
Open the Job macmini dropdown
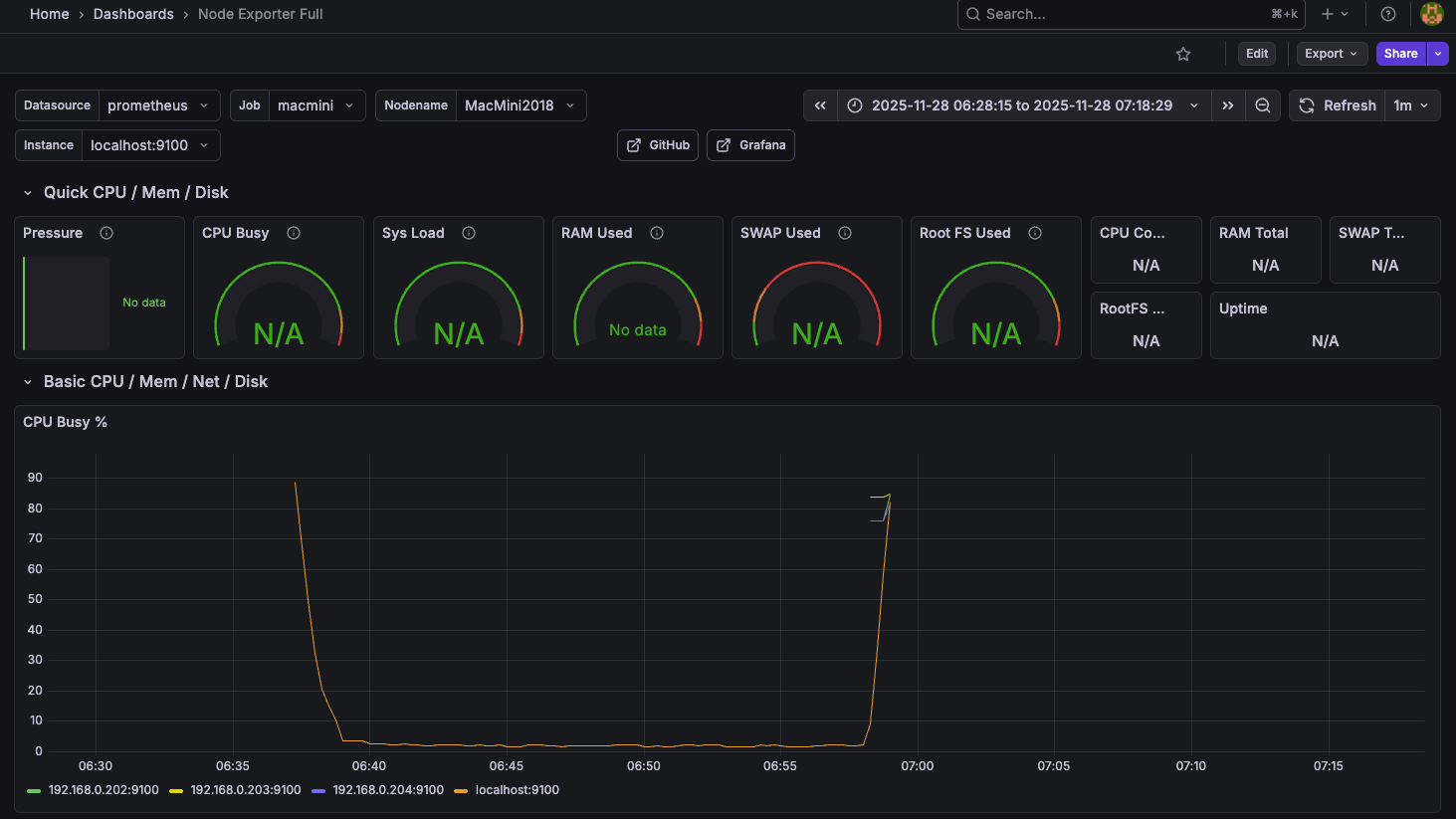316,105
